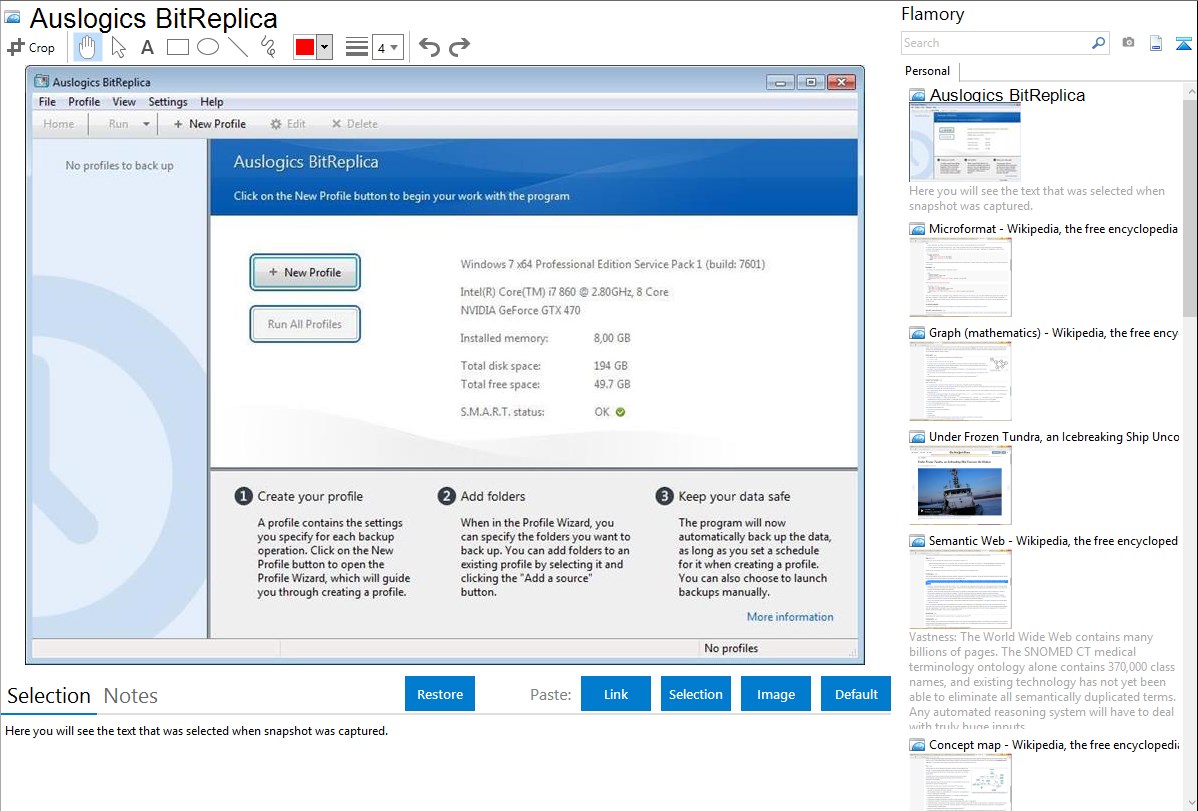Click the large New Profile button

point(305,272)
